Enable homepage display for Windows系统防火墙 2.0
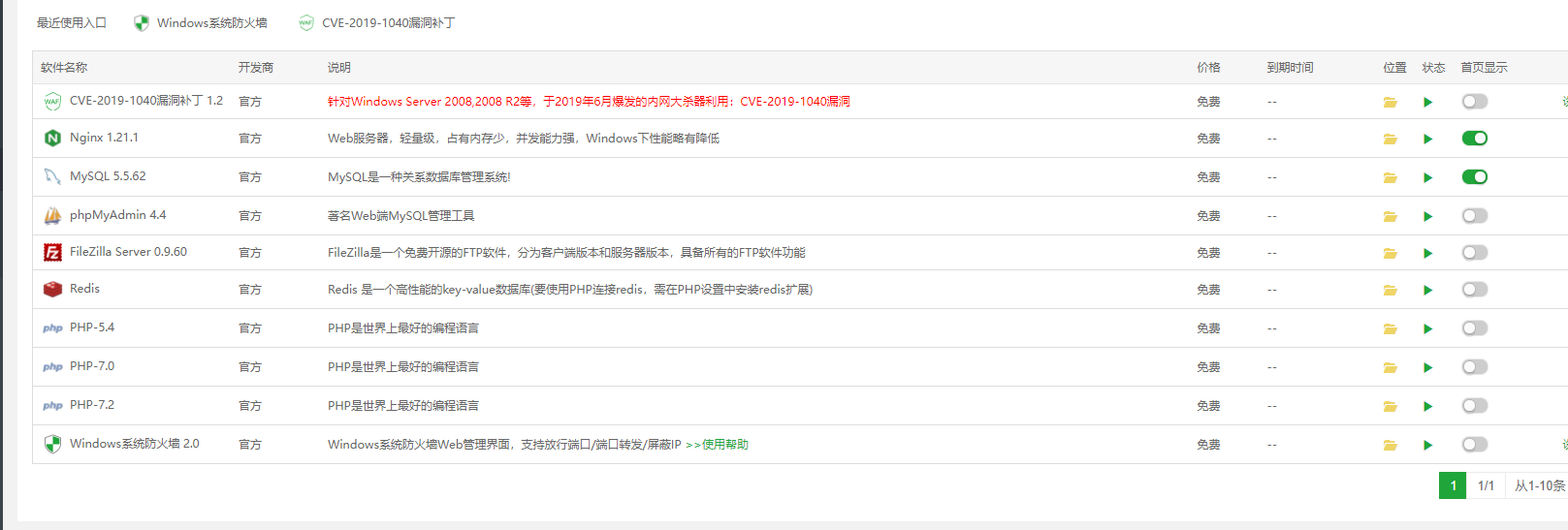The height and width of the screenshot is (530, 1568). [x=1474, y=445]
